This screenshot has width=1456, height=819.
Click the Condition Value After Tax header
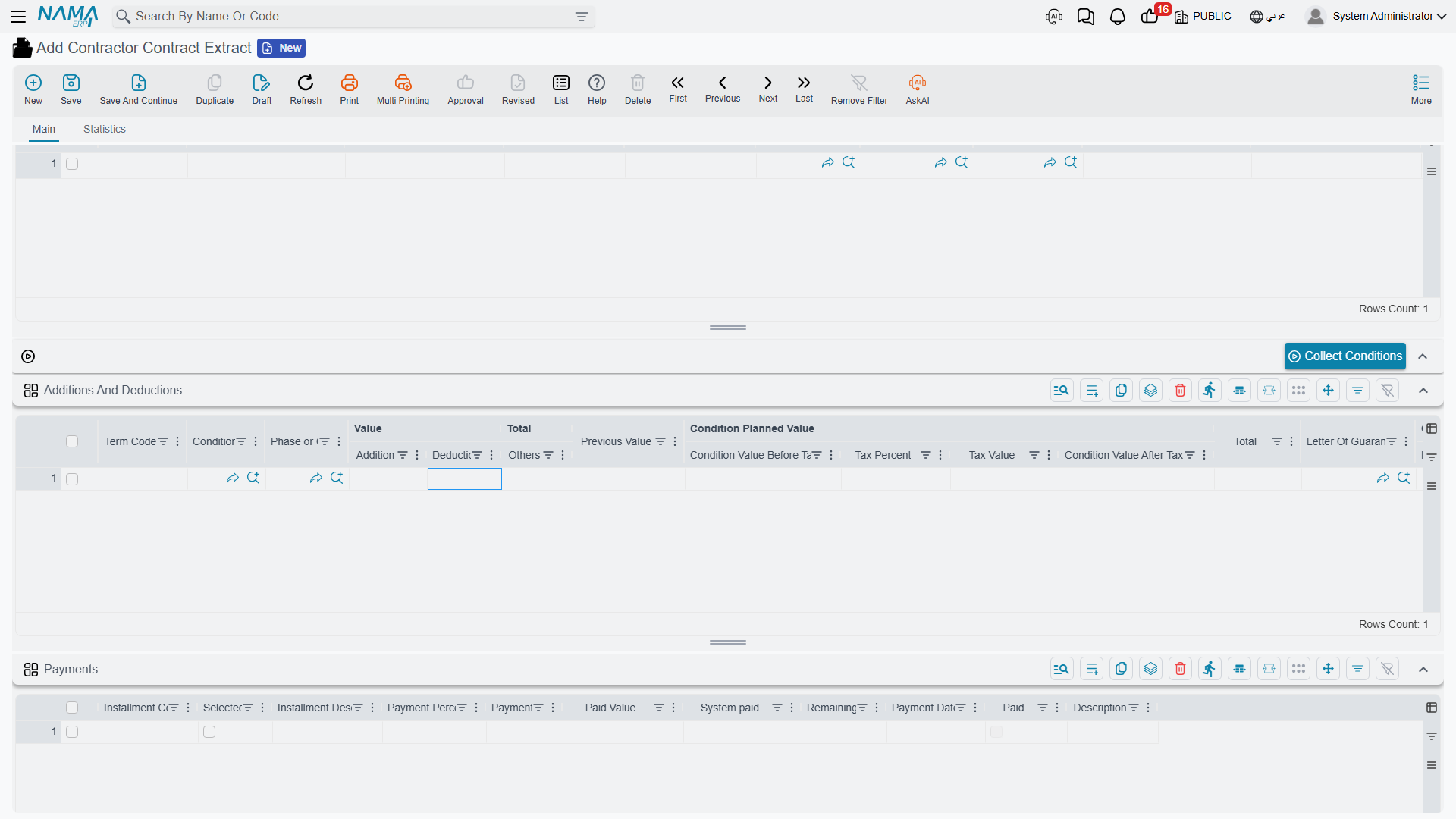click(1123, 455)
